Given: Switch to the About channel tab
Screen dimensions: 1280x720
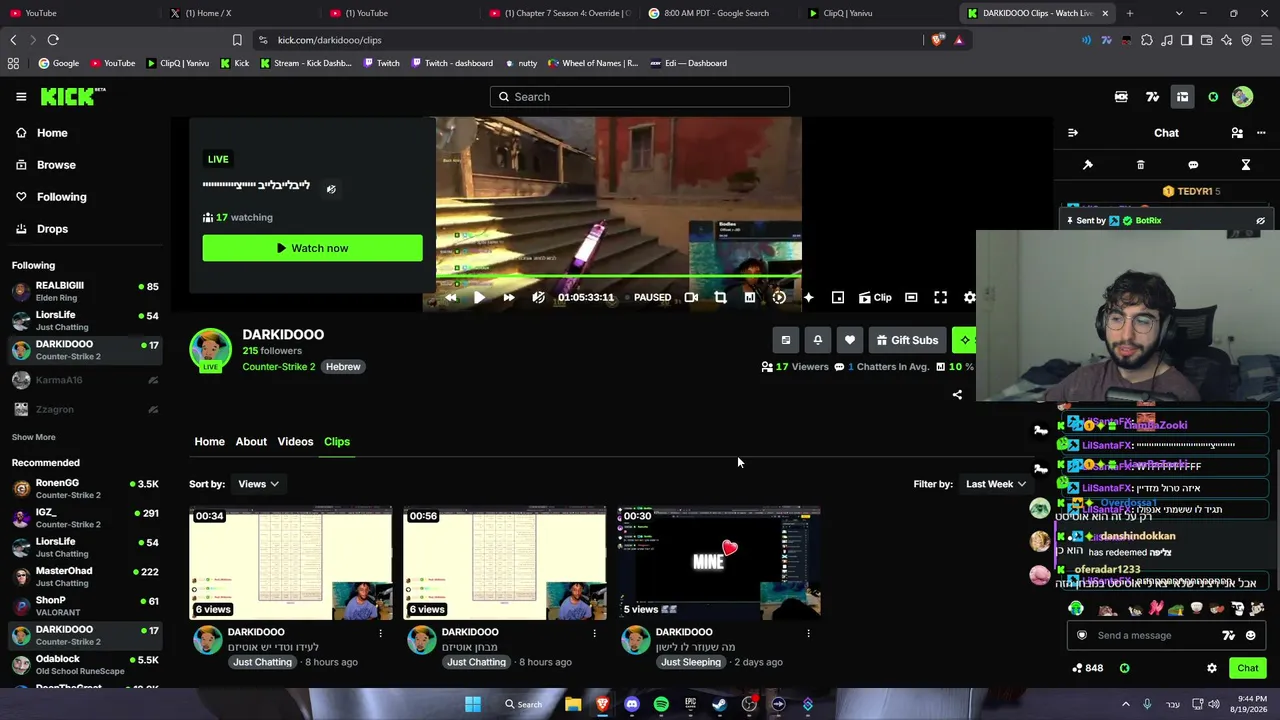Looking at the screenshot, I should 251,441.
